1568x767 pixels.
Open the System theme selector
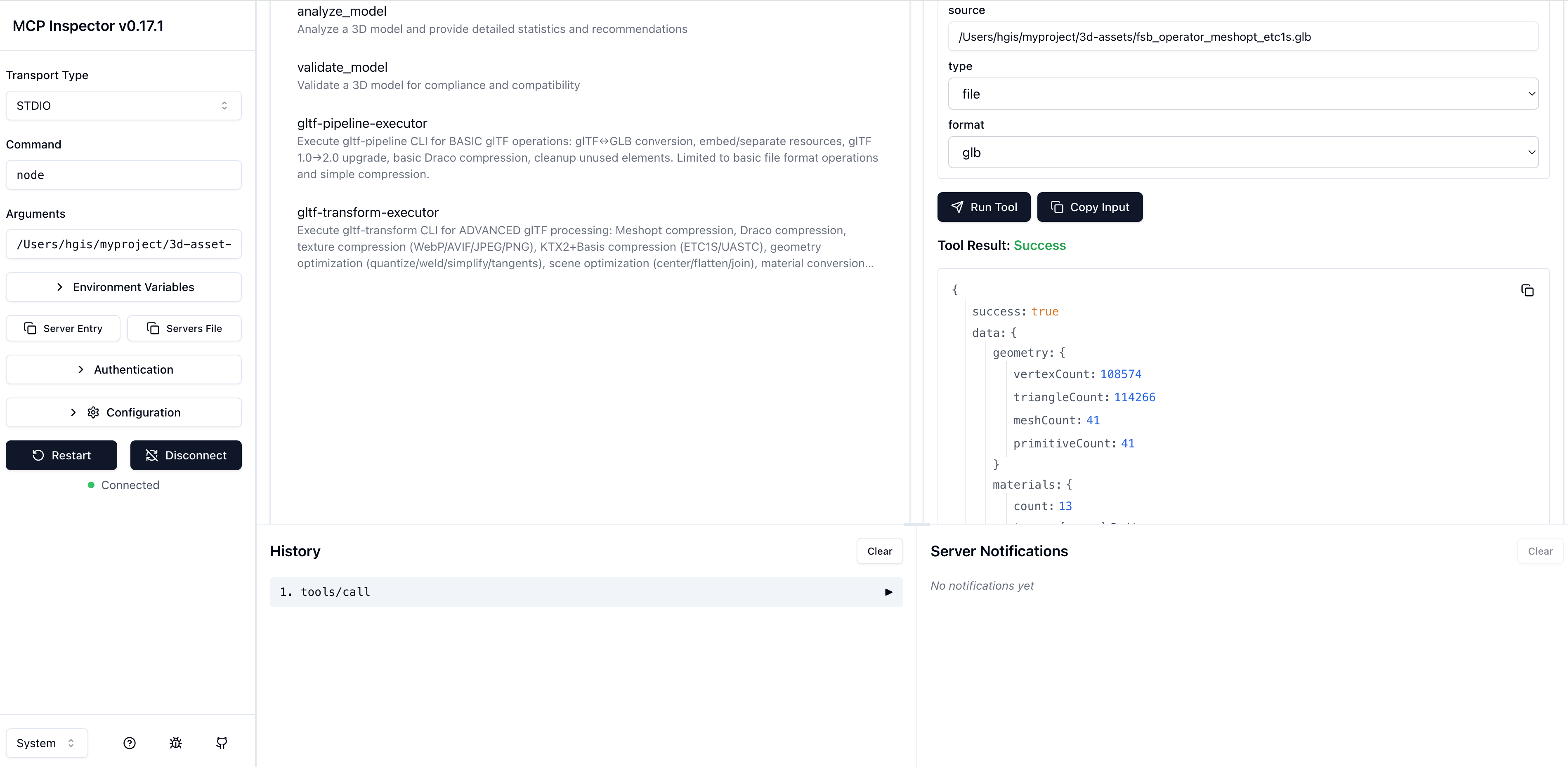tap(46, 743)
